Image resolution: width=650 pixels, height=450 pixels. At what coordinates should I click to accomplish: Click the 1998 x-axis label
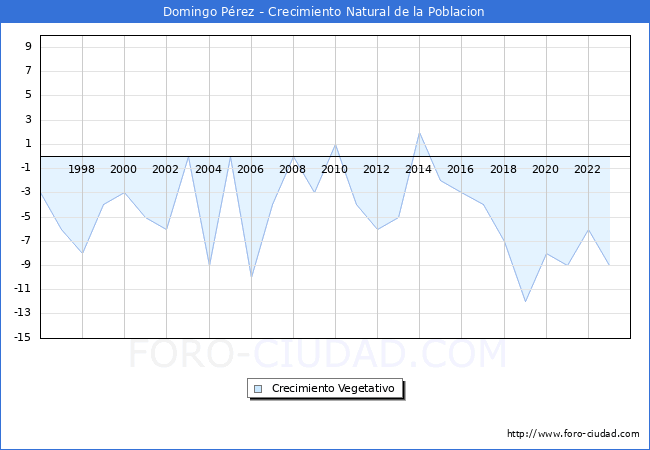click(x=81, y=169)
